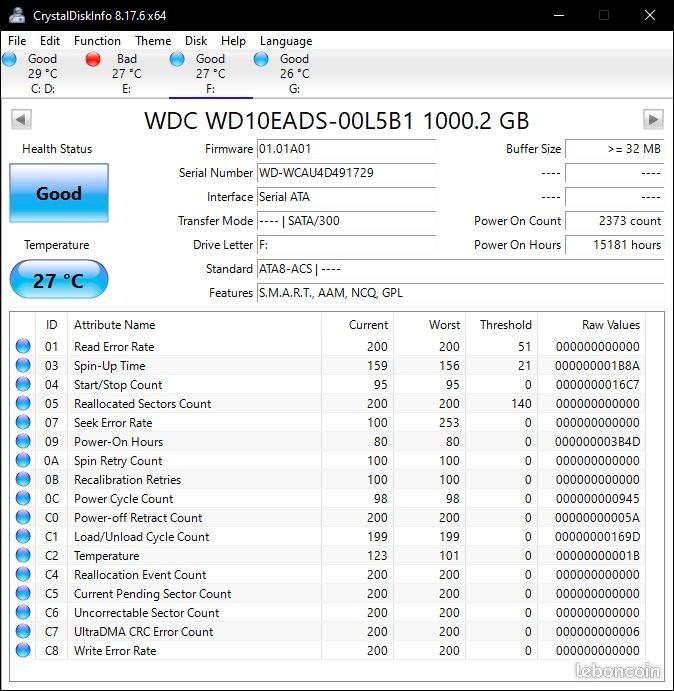Screen dimensions: 674x691
Task: Click the Buffer Size value
Action: point(614,149)
